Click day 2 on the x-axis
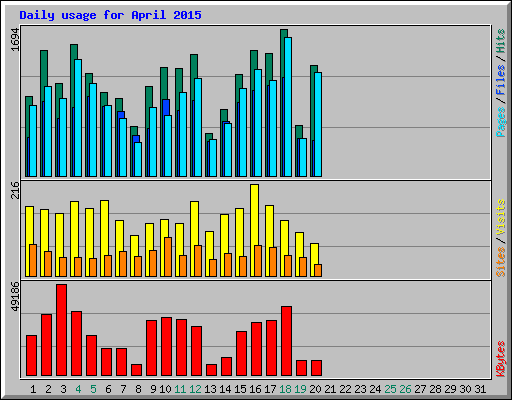The width and height of the screenshot is (512, 400). pyautogui.click(x=48, y=389)
